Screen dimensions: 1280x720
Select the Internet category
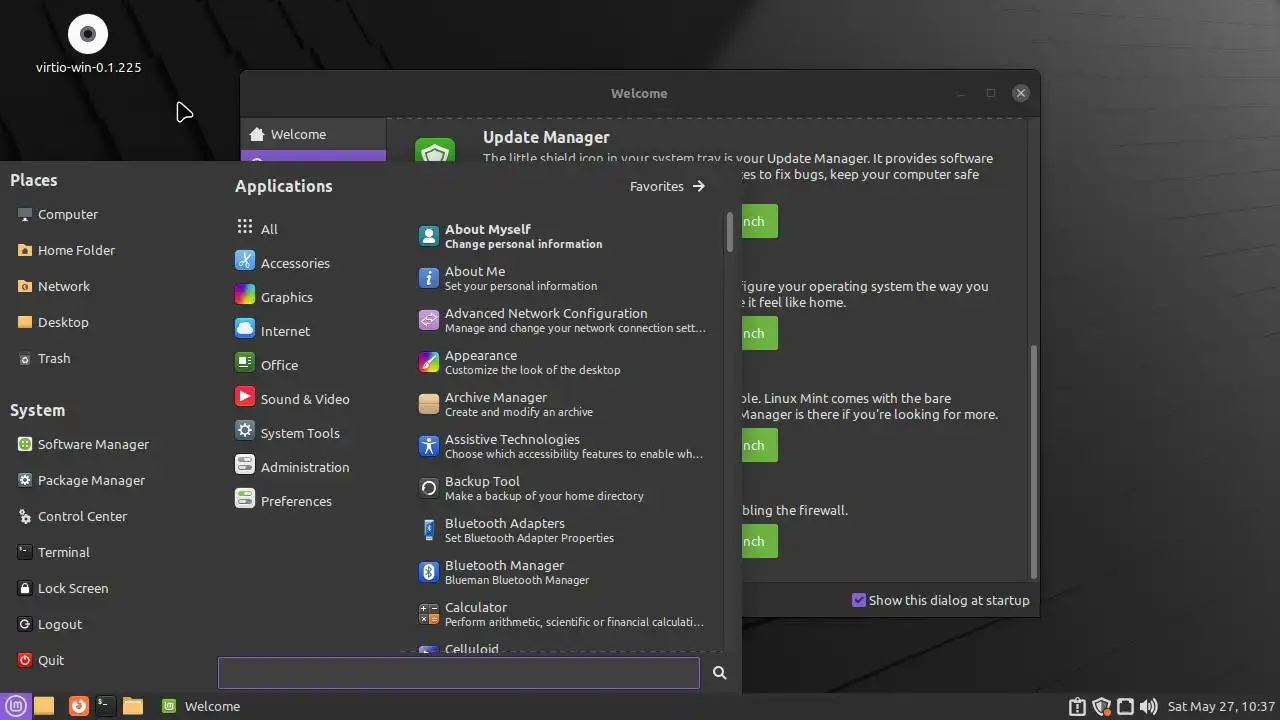tap(272, 330)
